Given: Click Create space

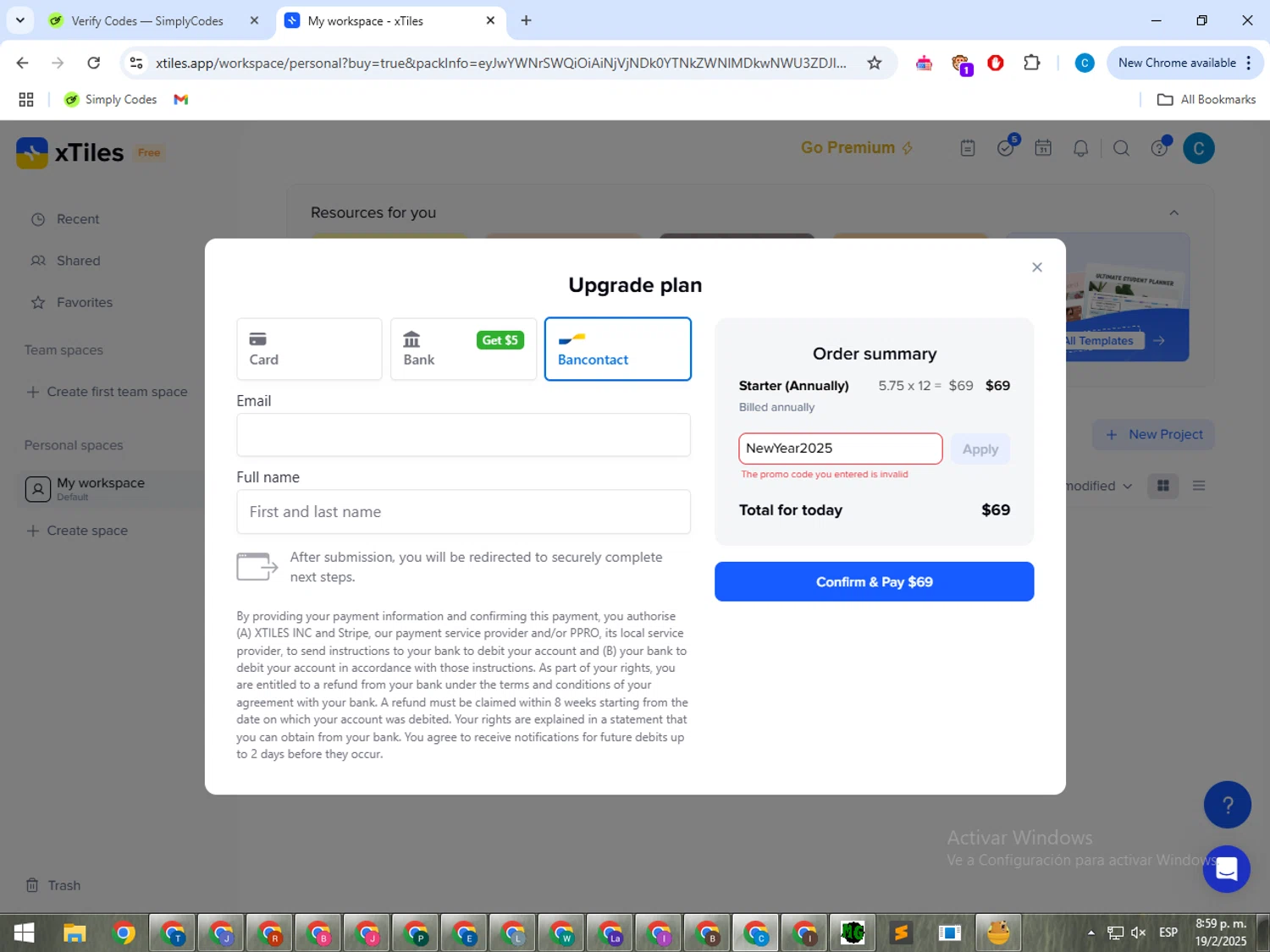Looking at the screenshot, I should coord(77,531).
